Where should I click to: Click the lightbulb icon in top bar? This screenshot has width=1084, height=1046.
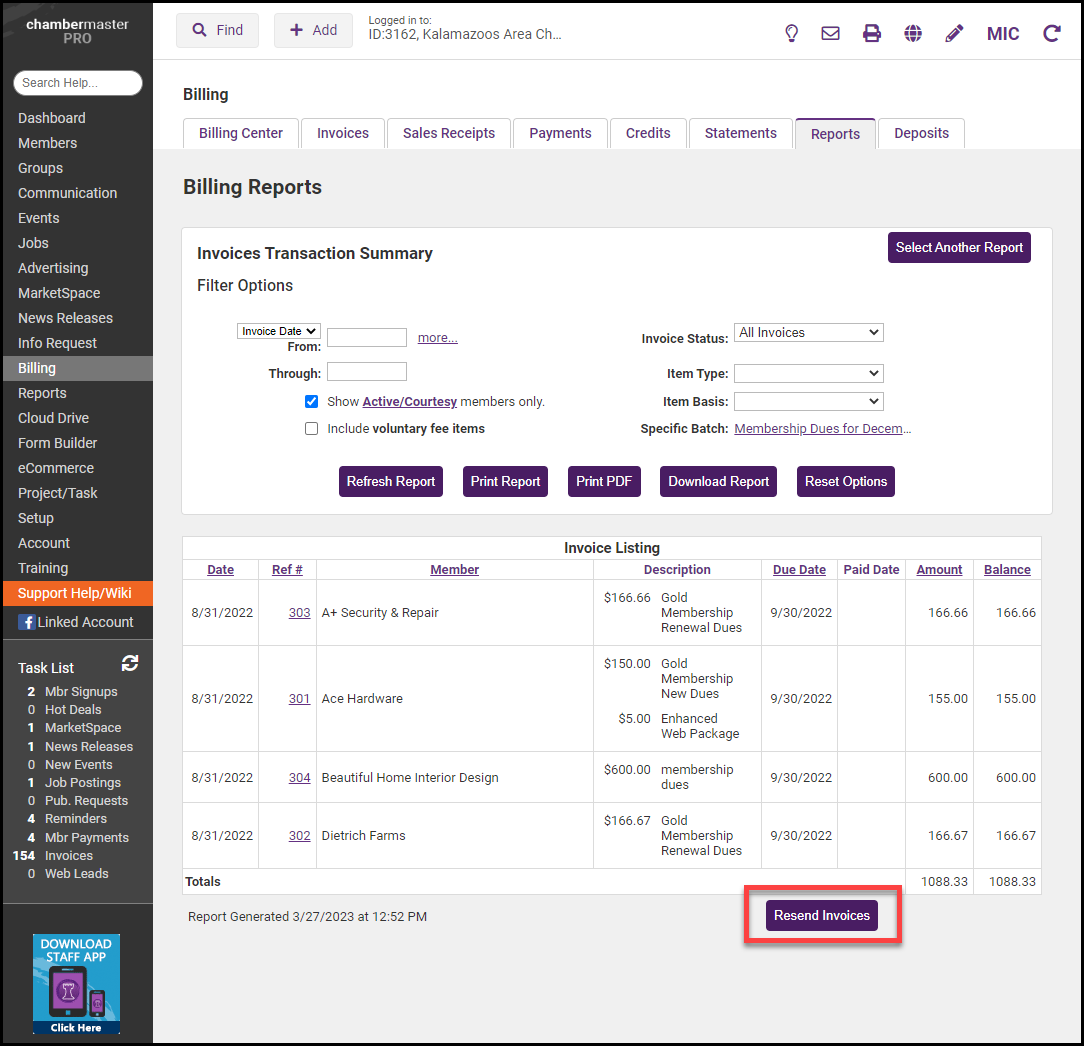[x=791, y=33]
